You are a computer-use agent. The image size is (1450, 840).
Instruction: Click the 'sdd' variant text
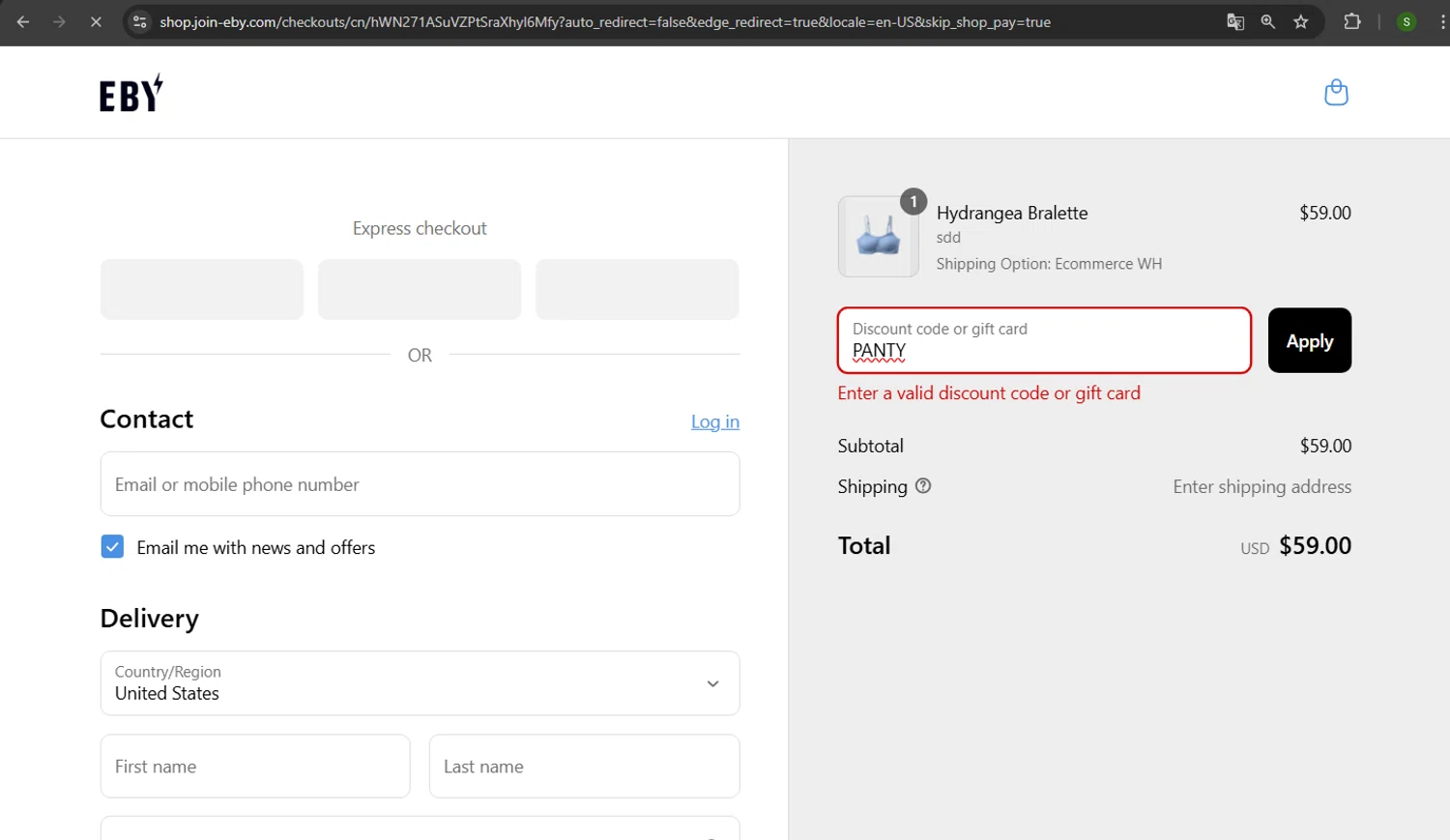click(948, 238)
